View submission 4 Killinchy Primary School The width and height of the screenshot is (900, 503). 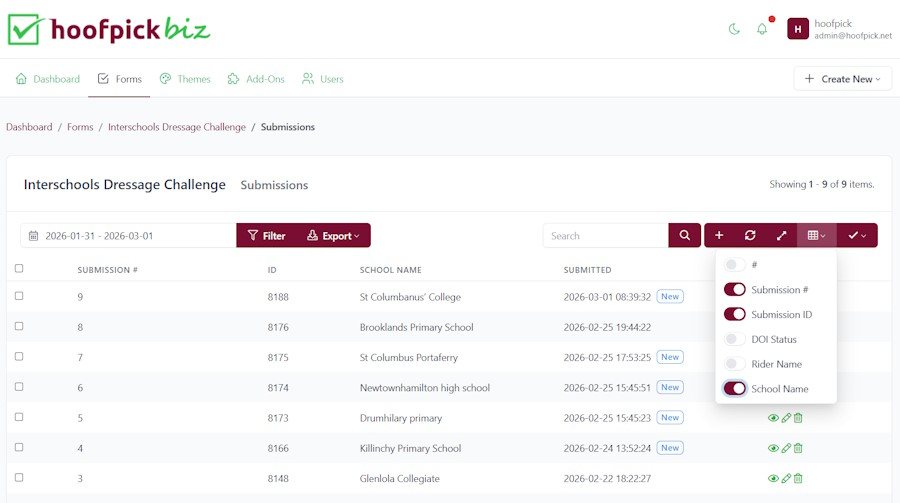pos(773,448)
